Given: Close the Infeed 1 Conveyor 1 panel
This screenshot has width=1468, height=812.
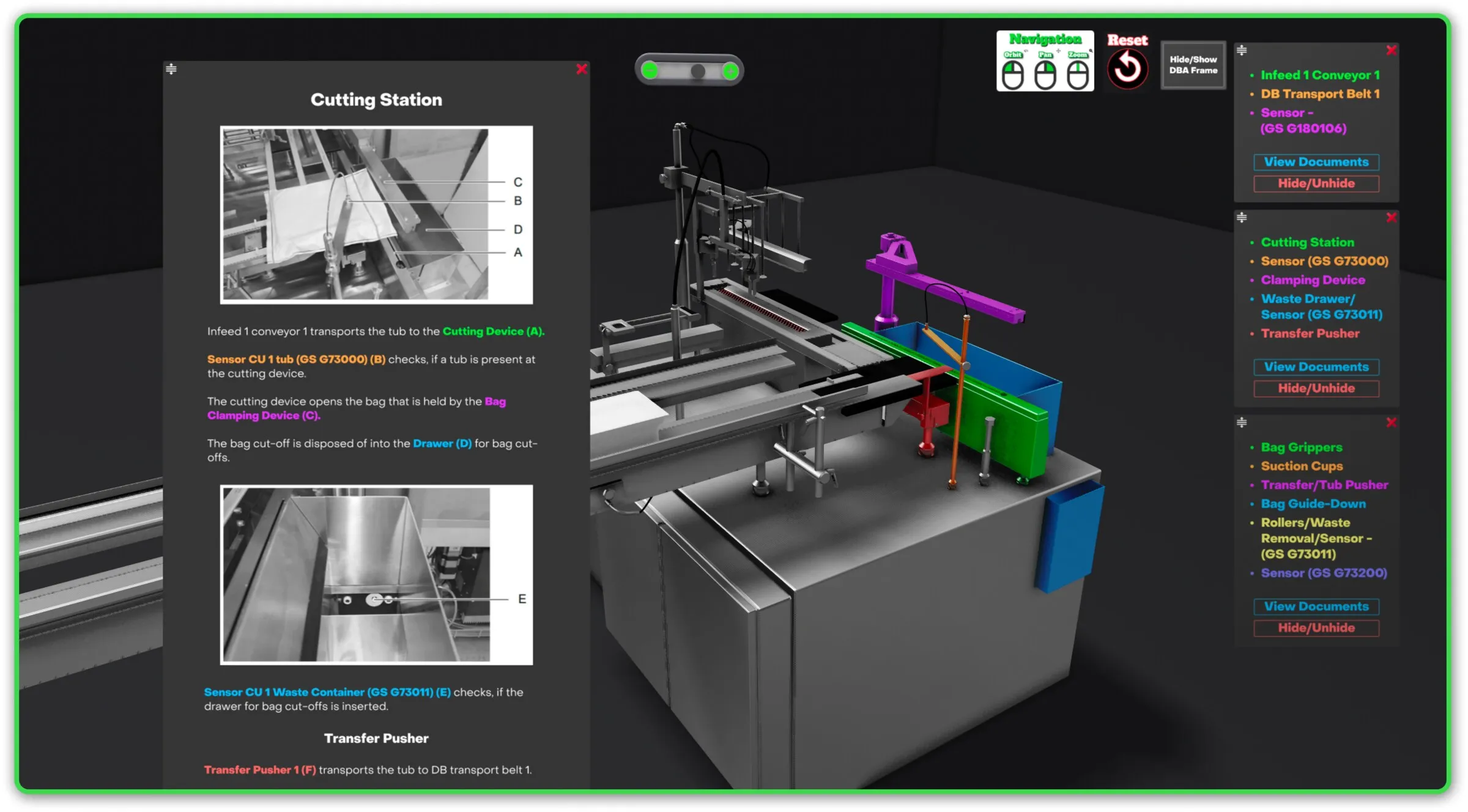Looking at the screenshot, I should point(1391,50).
